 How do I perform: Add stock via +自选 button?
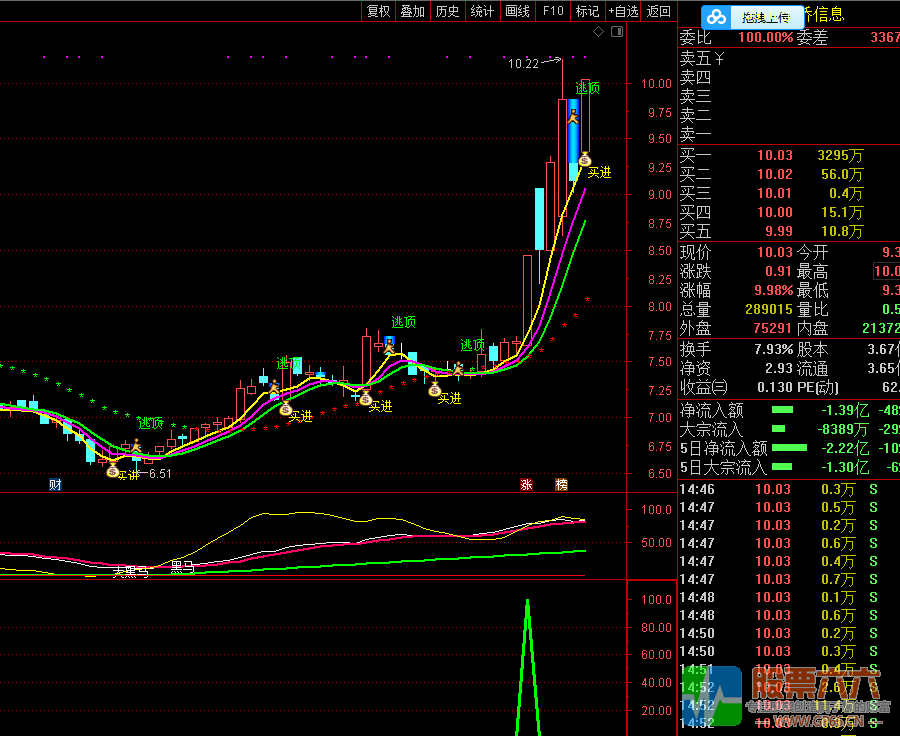tap(623, 11)
